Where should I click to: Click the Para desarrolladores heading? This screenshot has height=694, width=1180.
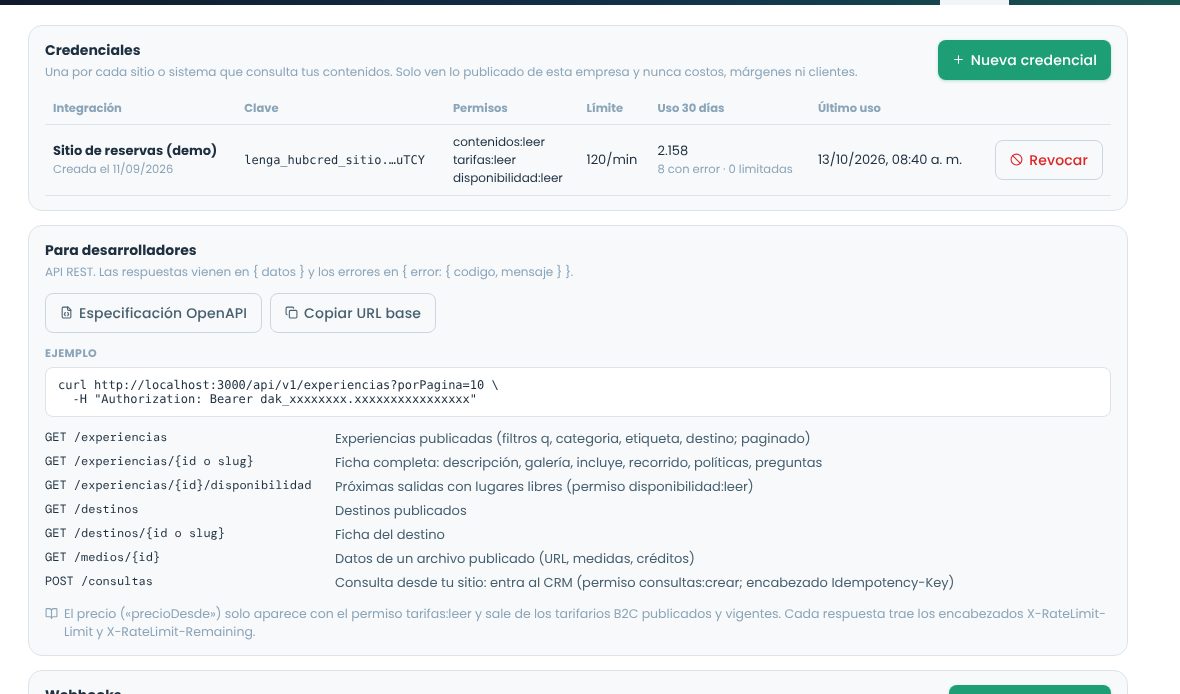pos(120,250)
